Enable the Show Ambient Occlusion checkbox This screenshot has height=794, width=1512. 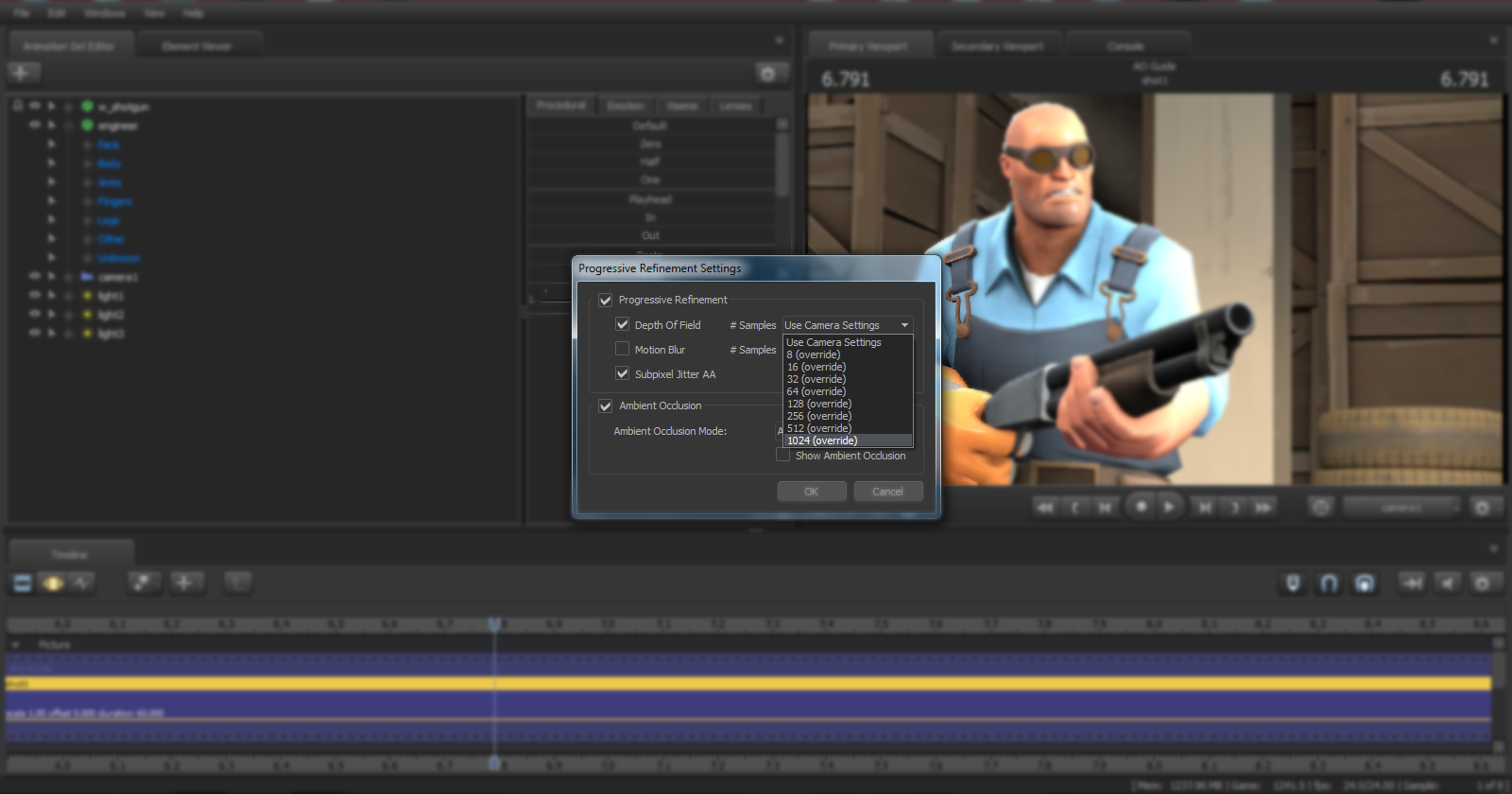click(782, 455)
